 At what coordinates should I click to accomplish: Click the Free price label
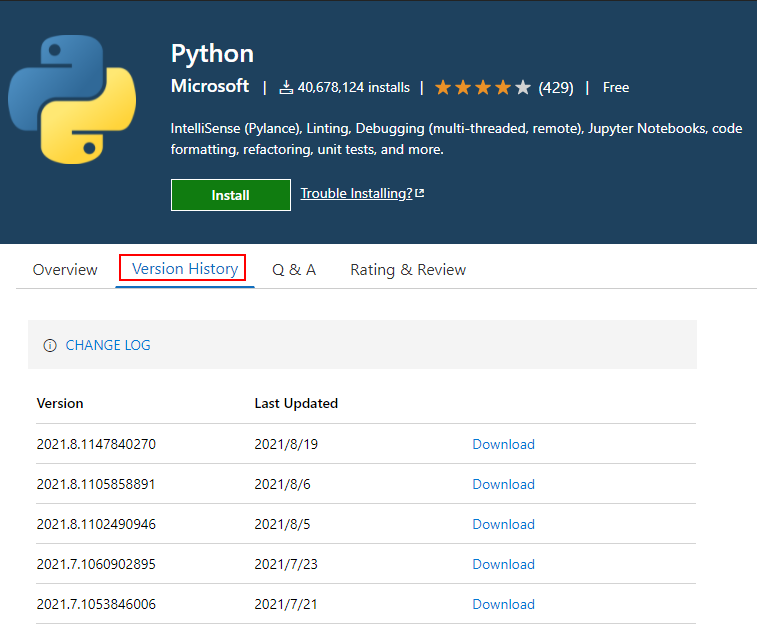616,88
